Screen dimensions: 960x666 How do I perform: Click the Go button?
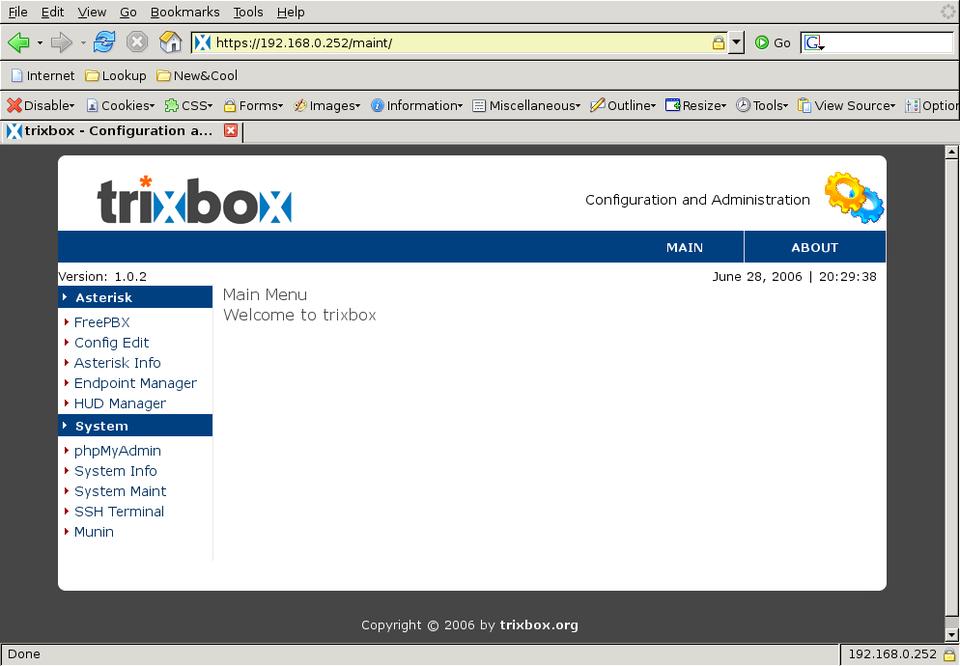(773, 43)
